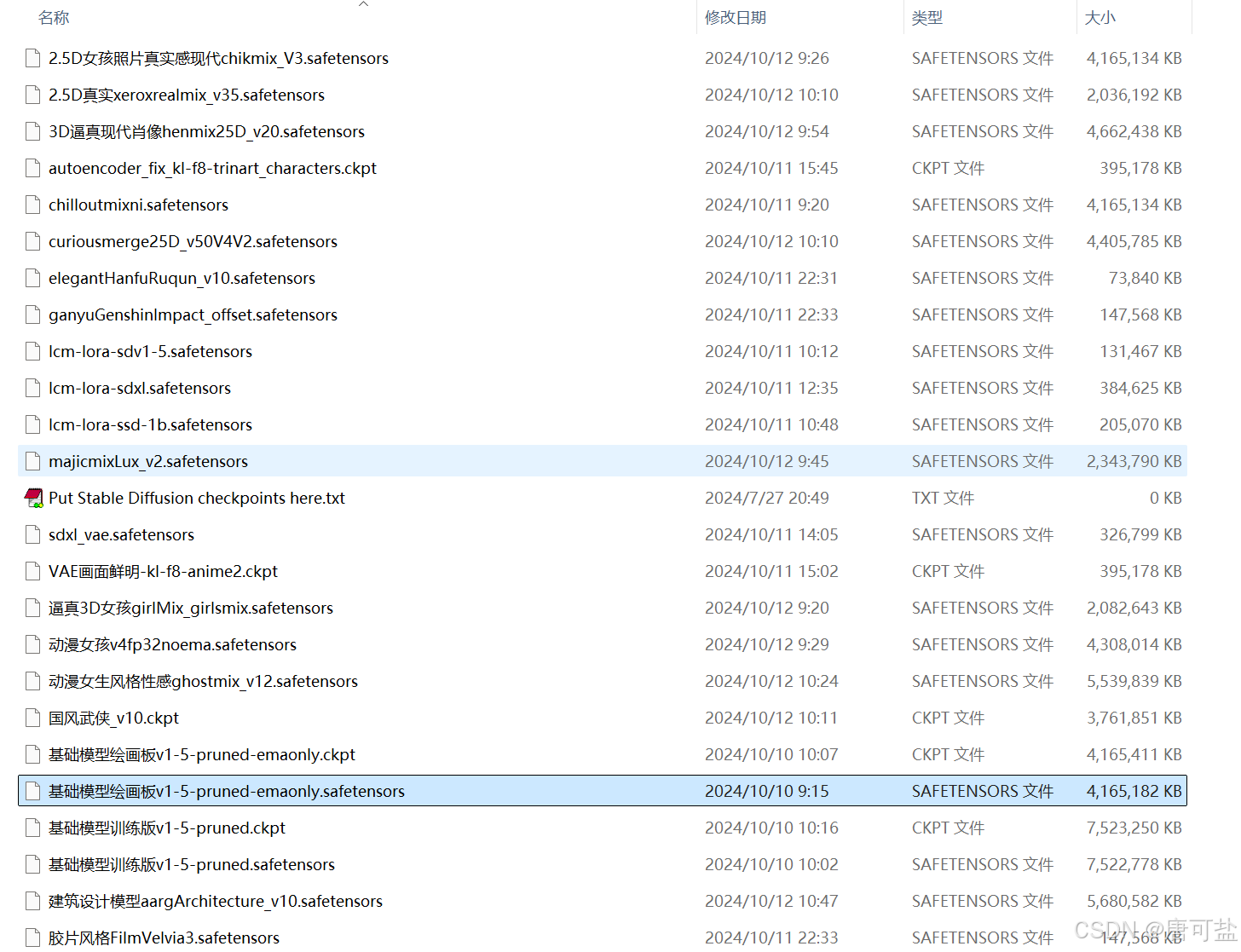Click the date 2024/10/11 12:35
Image resolution: width=1241 pixels, height=952 pixels.
tap(771, 388)
